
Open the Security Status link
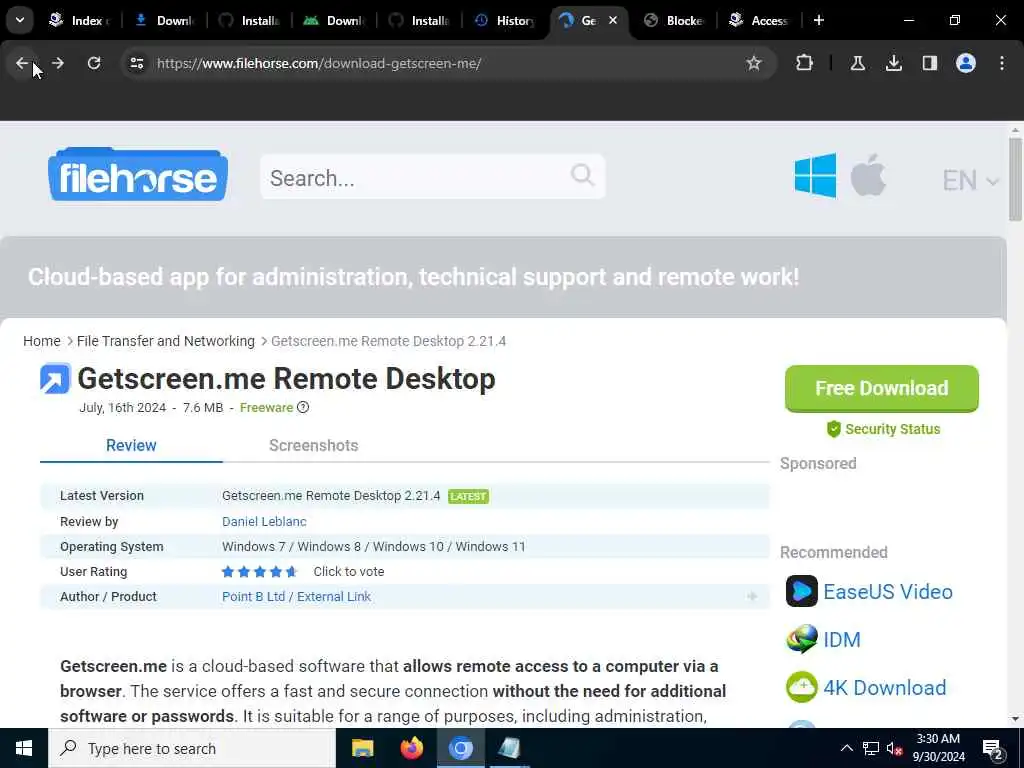(884, 429)
